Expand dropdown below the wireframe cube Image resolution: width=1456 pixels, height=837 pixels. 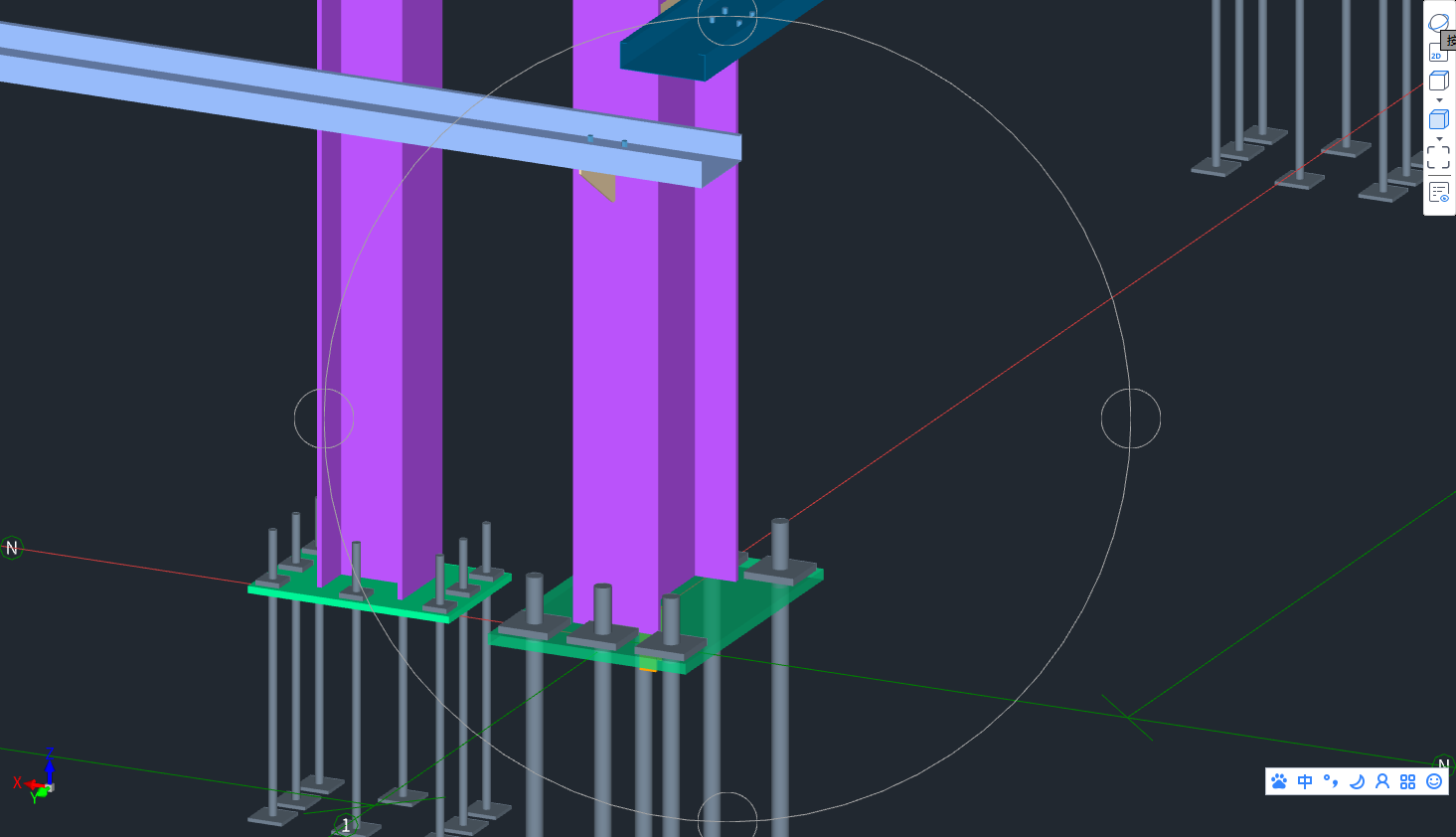pos(1439,100)
